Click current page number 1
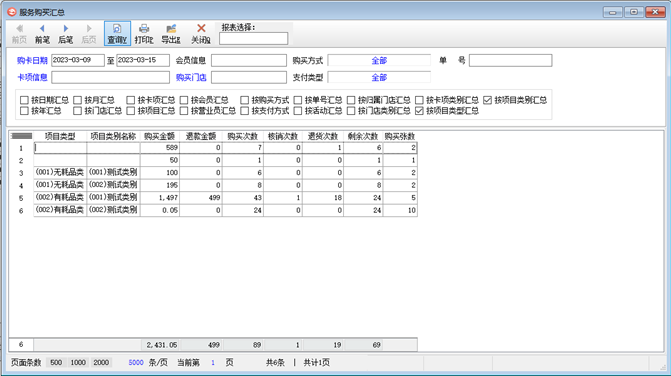Image resolution: width=671 pixels, height=376 pixels. coord(213,363)
